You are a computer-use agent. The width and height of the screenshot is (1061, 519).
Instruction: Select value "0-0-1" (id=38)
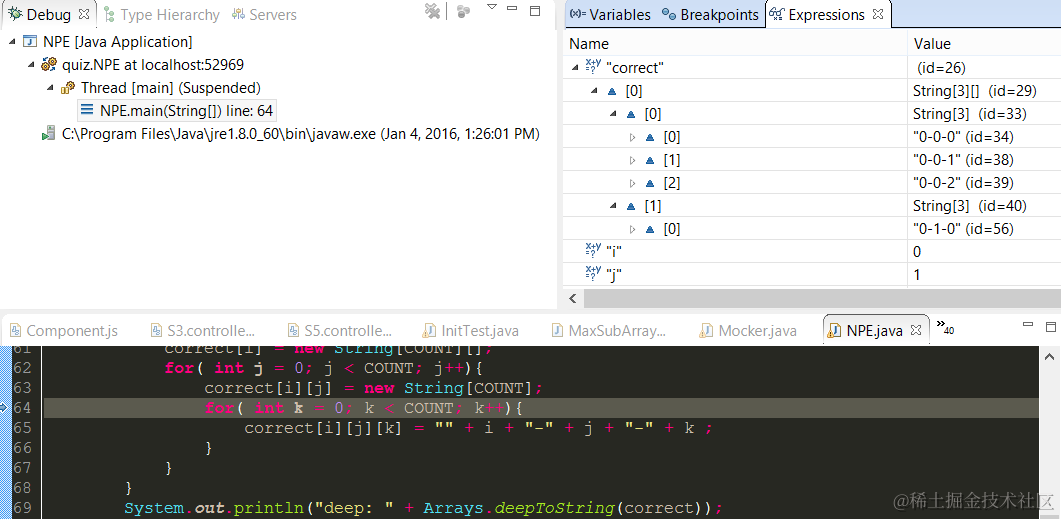click(963, 160)
